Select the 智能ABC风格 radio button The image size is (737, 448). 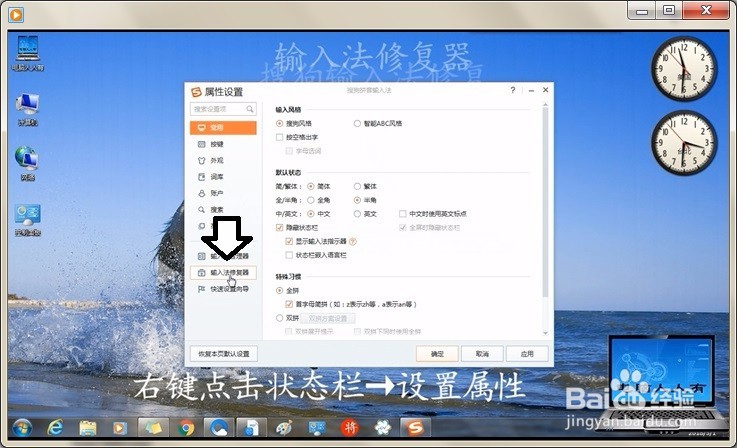click(x=357, y=123)
